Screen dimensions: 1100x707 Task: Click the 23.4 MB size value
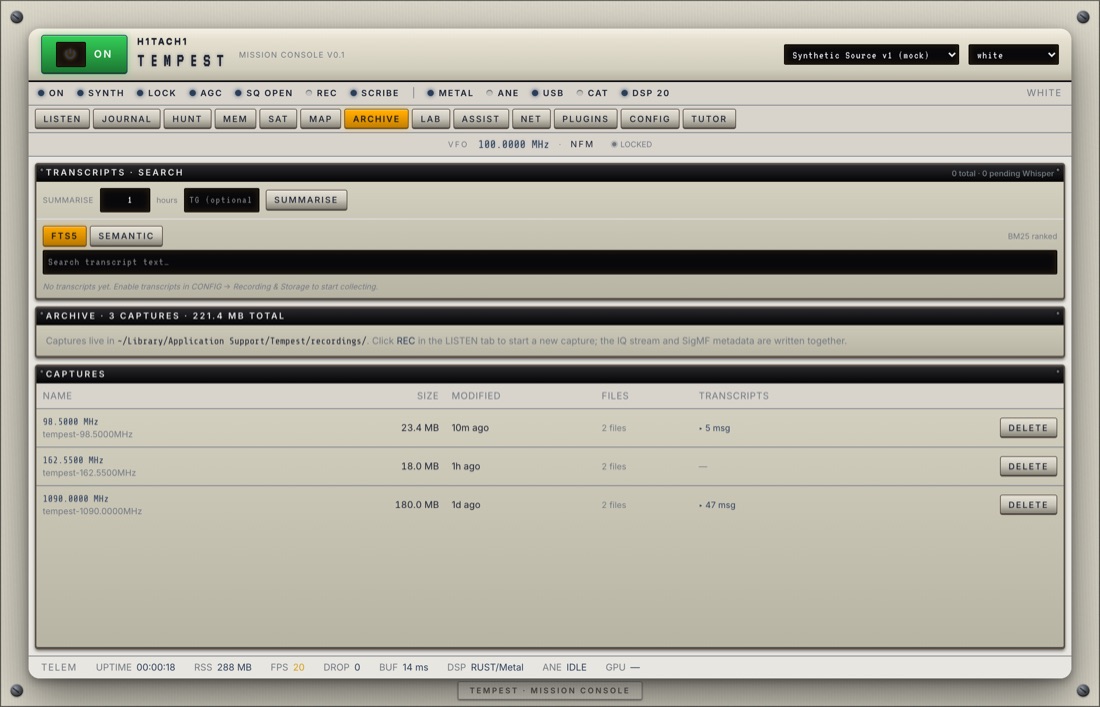[x=420, y=428]
